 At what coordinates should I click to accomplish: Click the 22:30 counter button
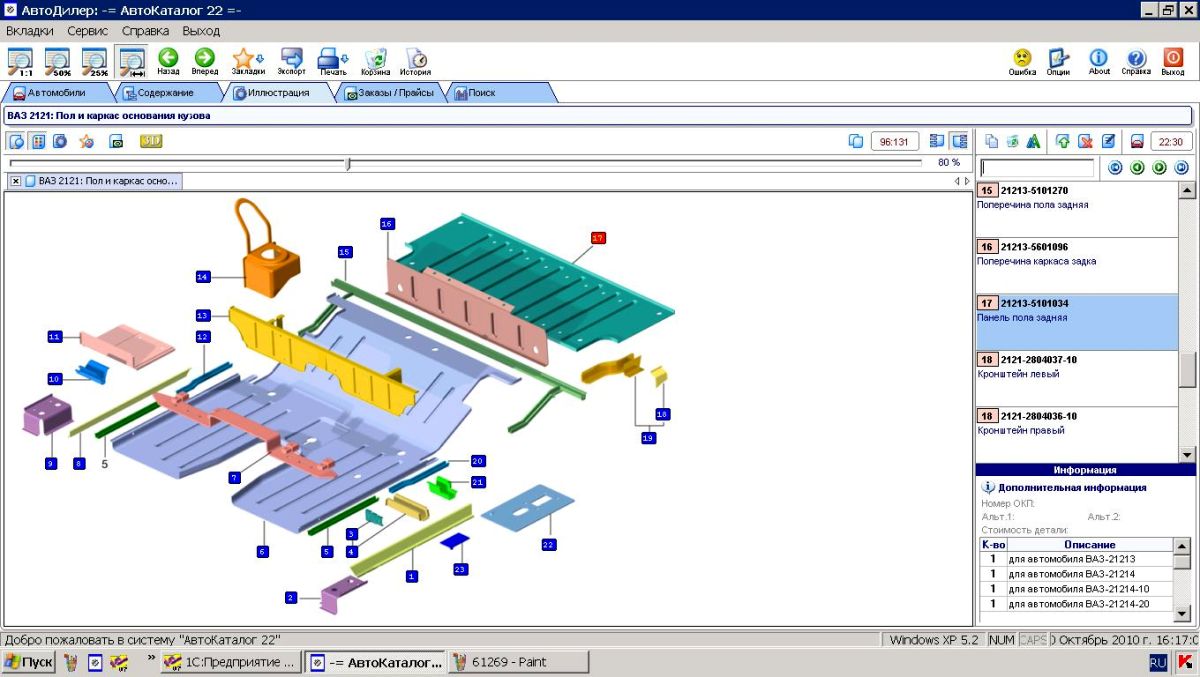point(1172,141)
